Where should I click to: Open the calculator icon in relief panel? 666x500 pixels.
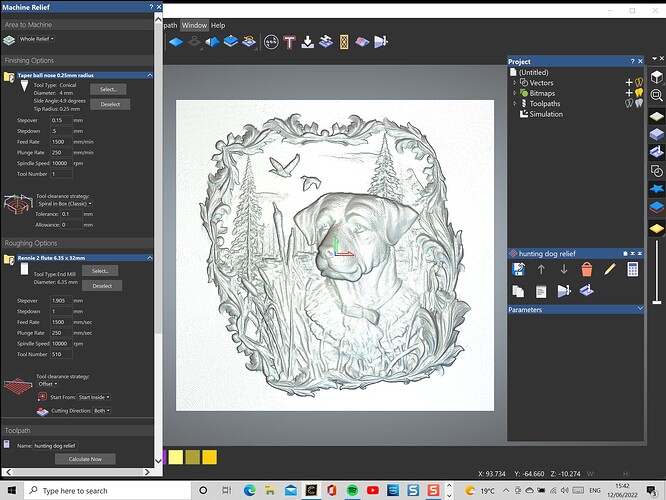[633, 269]
